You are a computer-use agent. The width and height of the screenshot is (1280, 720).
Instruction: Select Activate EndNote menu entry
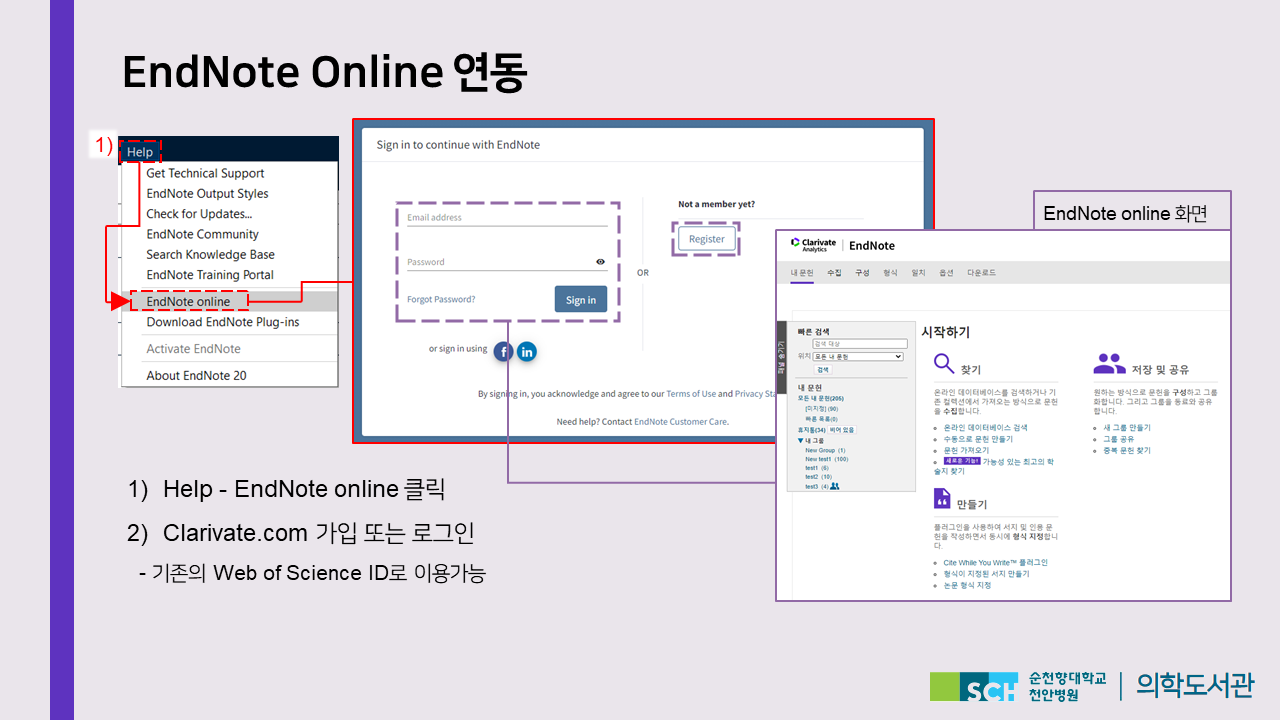point(193,349)
